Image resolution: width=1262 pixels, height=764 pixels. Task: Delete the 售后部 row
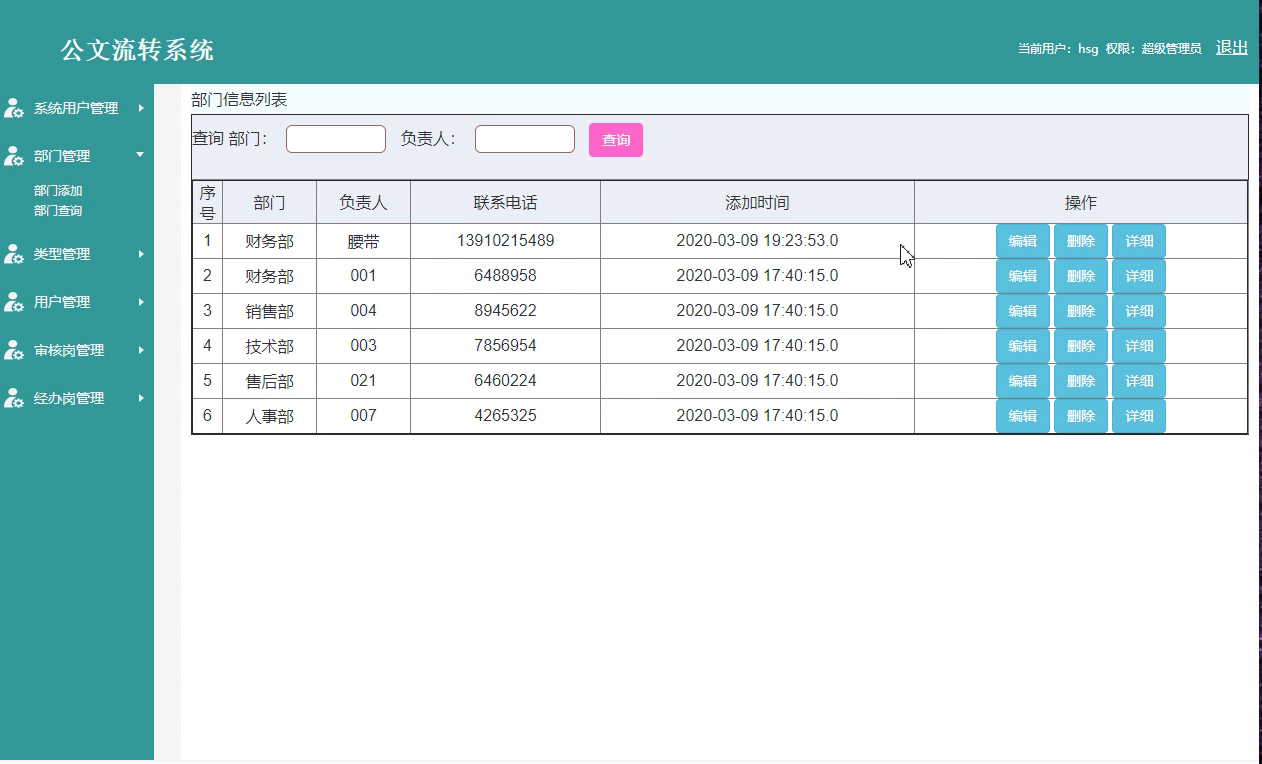(x=1081, y=381)
